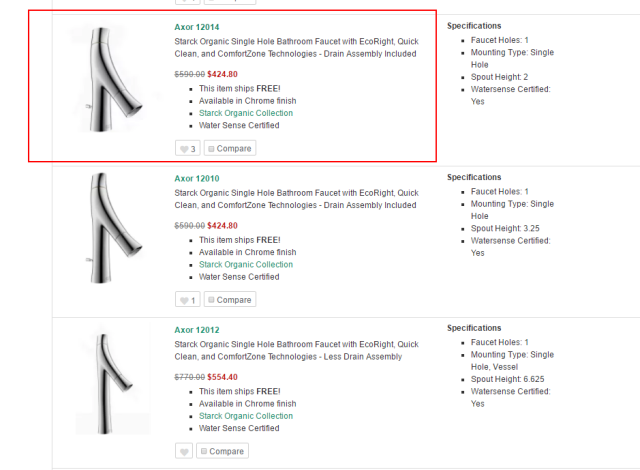The height and width of the screenshot is (470, 640).
Task: Open the Axor 12014 product title link
Action: 197,27
